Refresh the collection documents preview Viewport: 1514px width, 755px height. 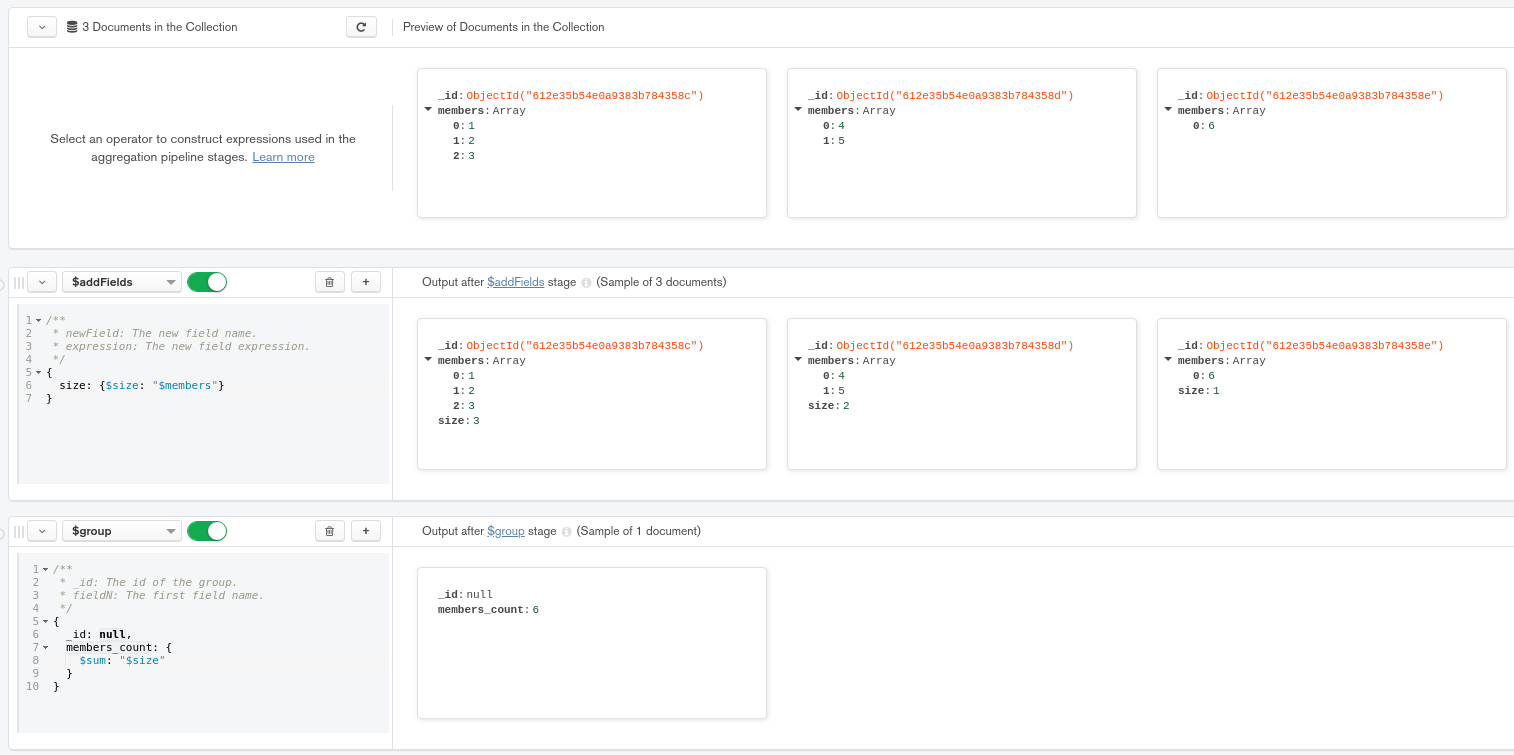361,27
